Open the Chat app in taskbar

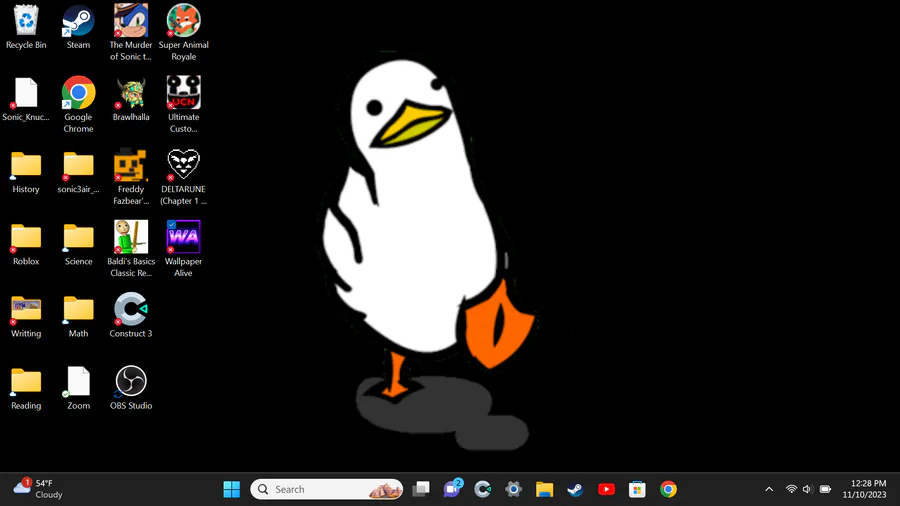[452, 489]
